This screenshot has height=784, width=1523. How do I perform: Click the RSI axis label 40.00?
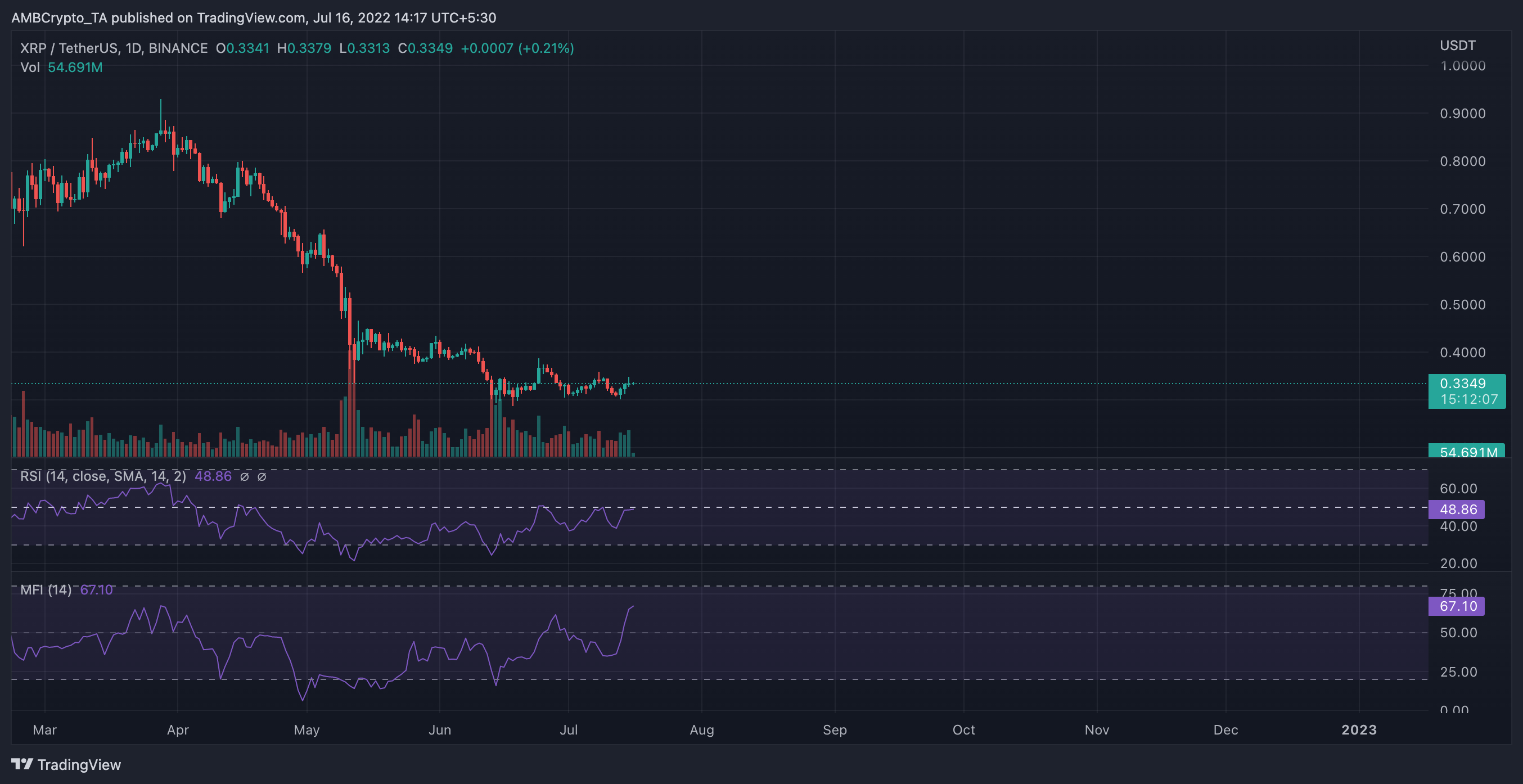(x=1458, y=526)
